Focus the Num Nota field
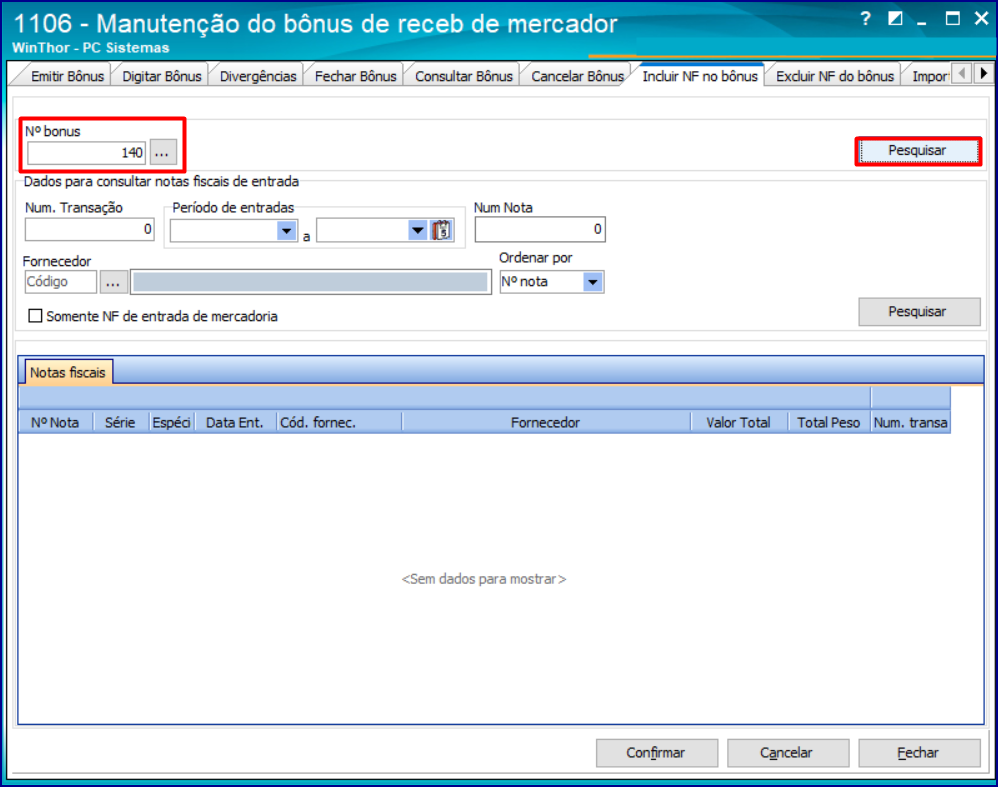 coord(540,230)
